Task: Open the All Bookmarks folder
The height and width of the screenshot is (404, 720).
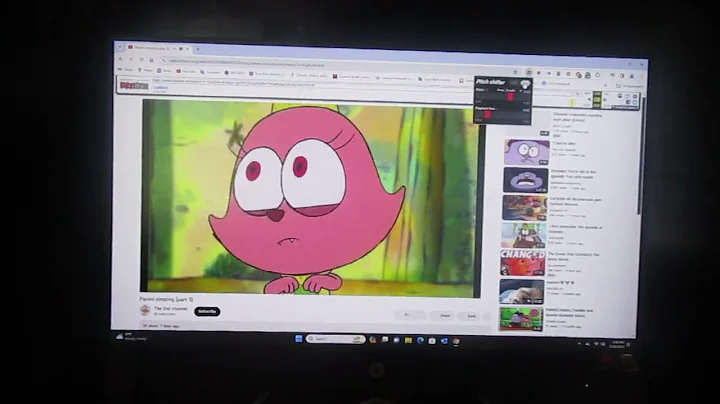Action: click(x=630, y=86)
